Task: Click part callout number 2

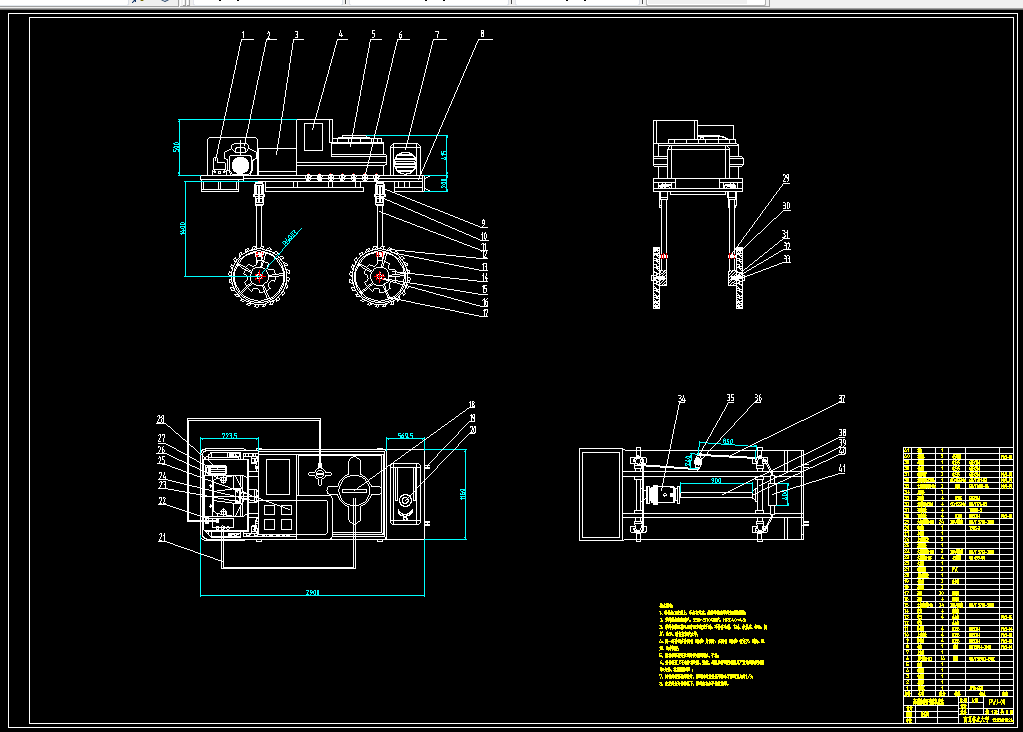Action: (x=267, y=35)
